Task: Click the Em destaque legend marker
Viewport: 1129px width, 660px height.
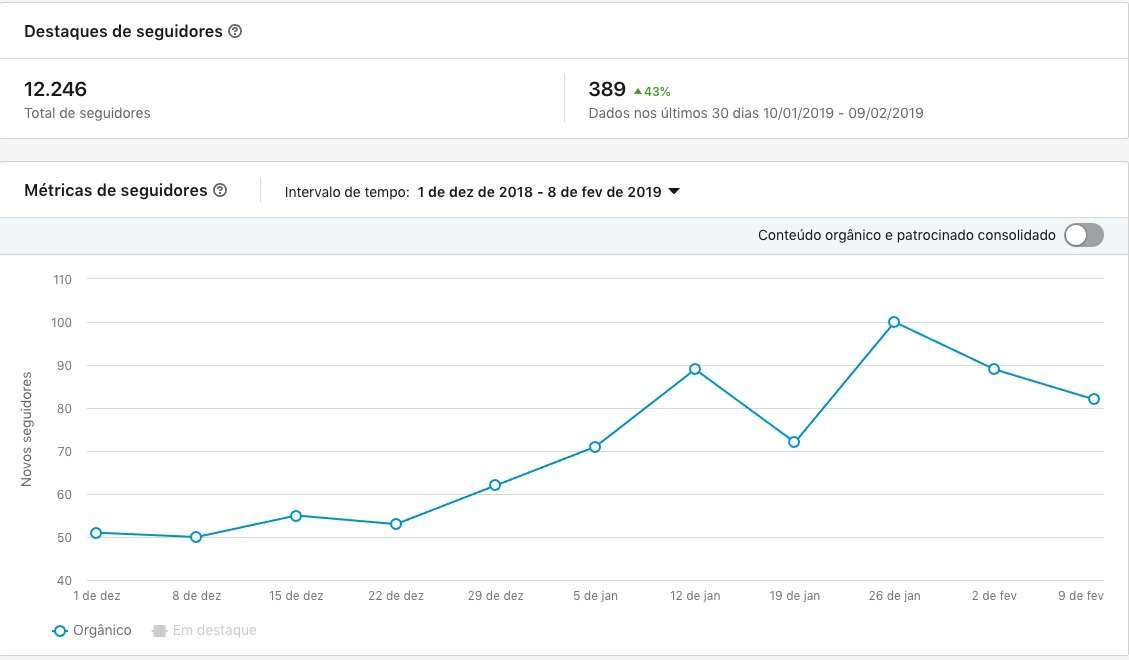Action: [159, 631]
